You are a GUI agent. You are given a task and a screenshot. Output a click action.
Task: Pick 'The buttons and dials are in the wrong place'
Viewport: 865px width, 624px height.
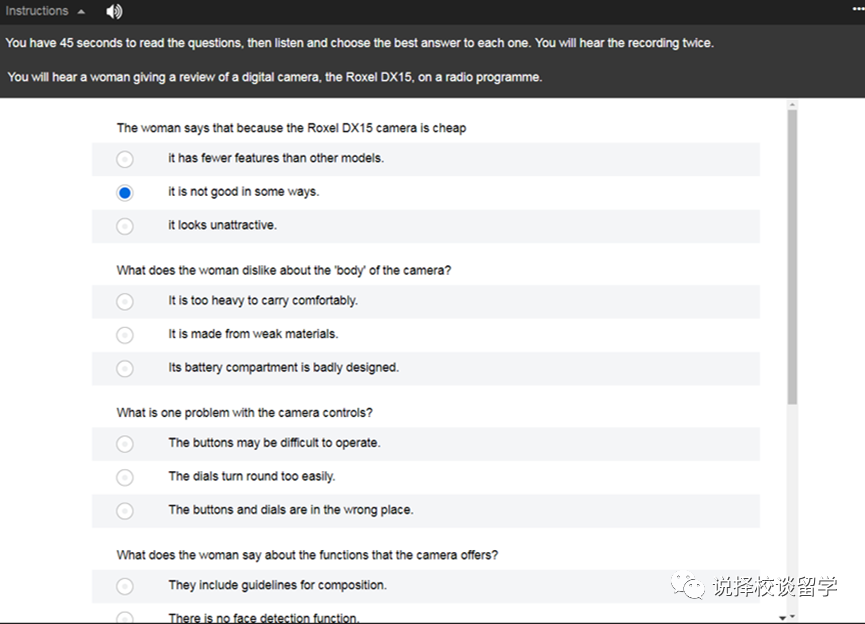125,511
